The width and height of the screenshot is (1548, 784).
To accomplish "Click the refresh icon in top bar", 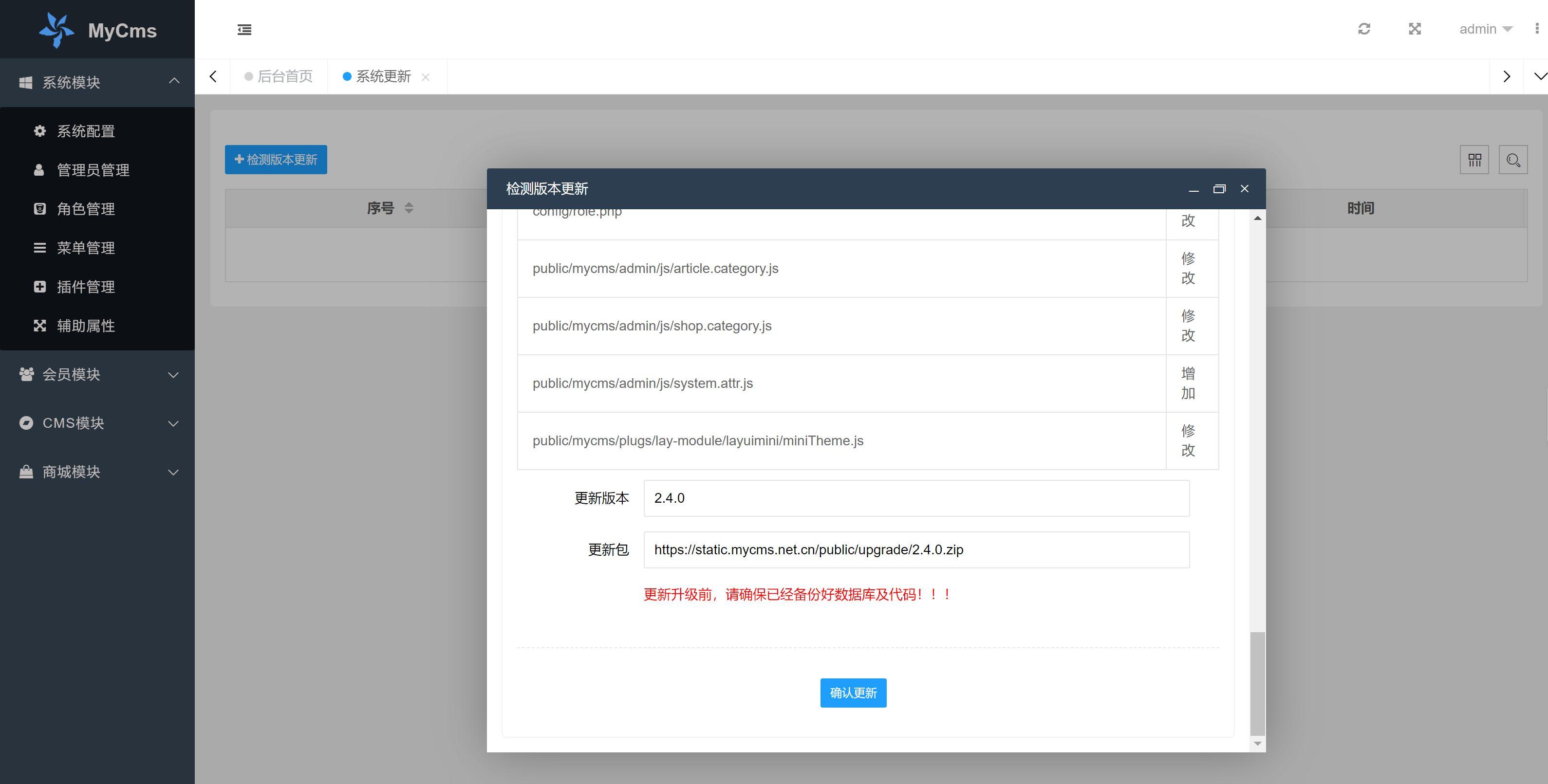I will click(x=1364, y=29).
